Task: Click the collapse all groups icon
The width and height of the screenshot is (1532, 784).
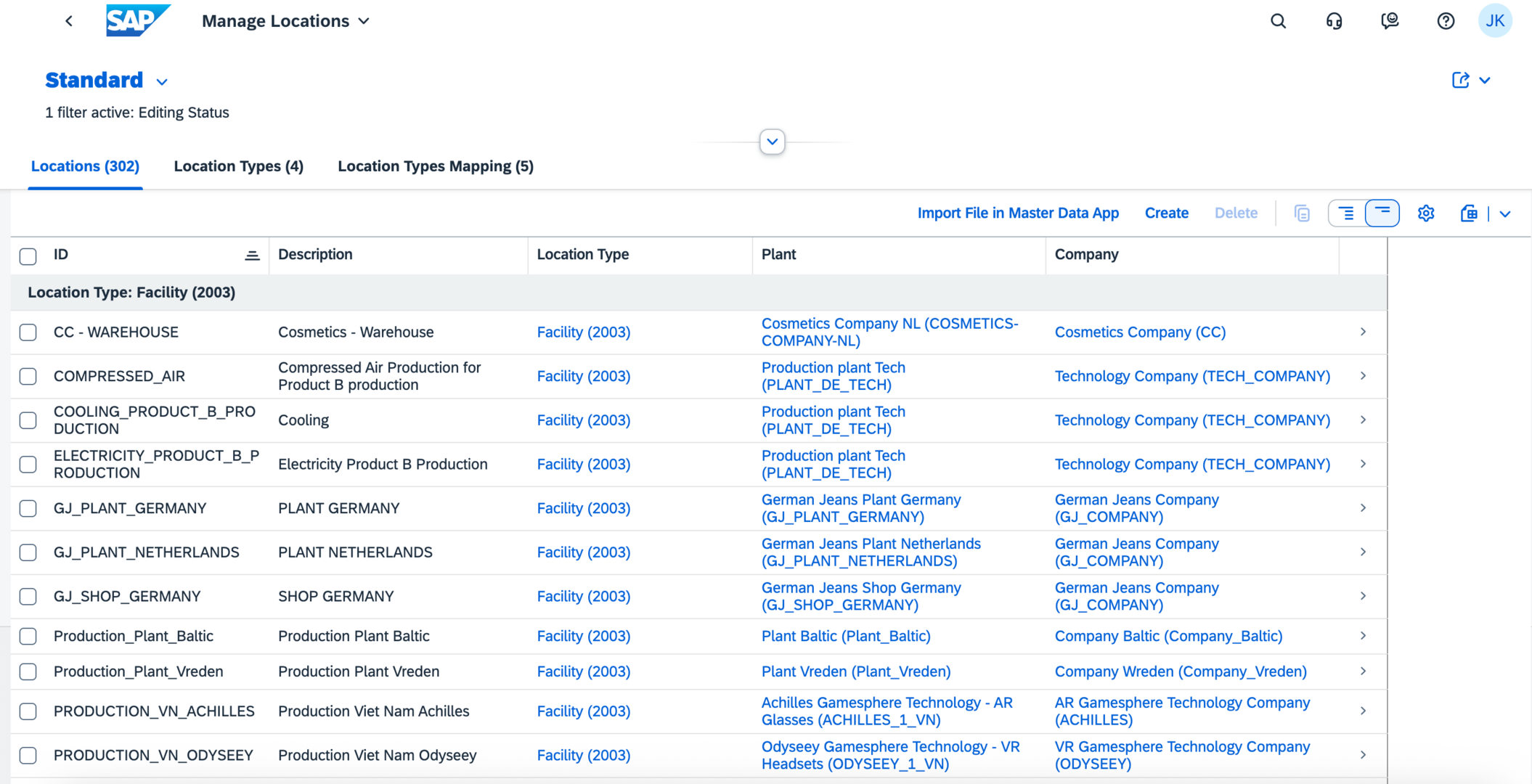Action: [1382, 213]
